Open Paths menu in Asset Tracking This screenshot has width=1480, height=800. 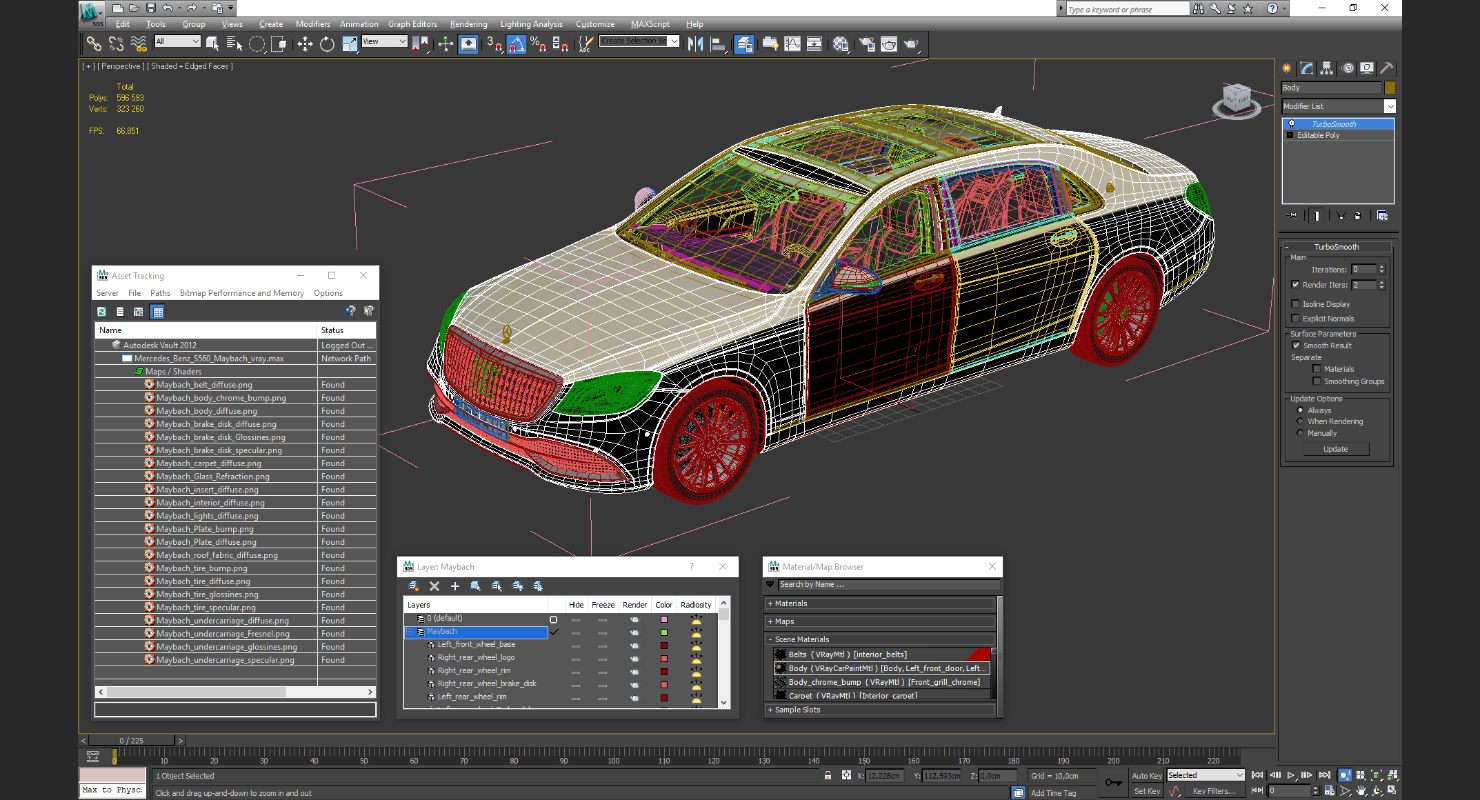[x=160, y=293]
